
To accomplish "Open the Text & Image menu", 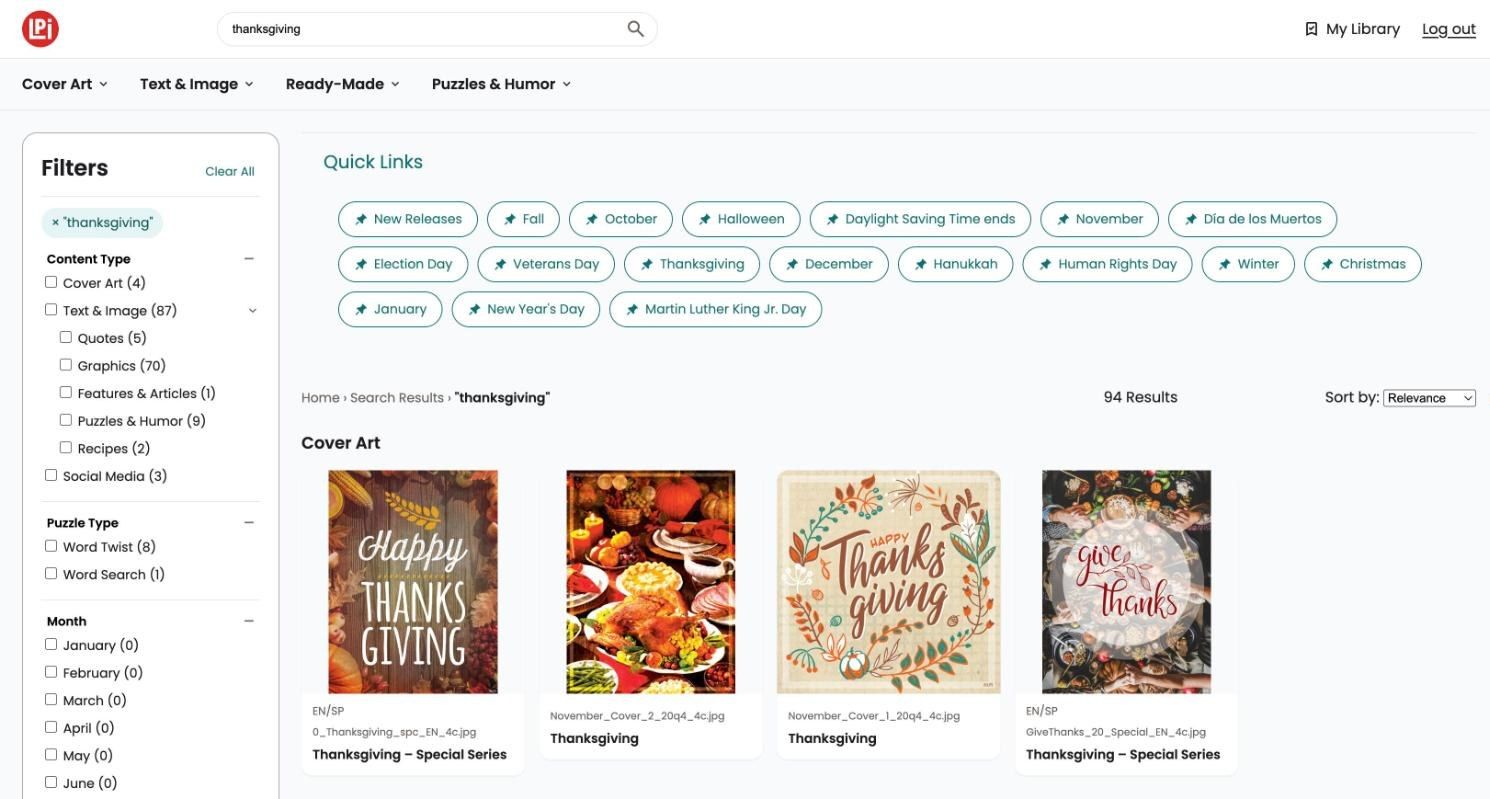I will click(197, 84).
